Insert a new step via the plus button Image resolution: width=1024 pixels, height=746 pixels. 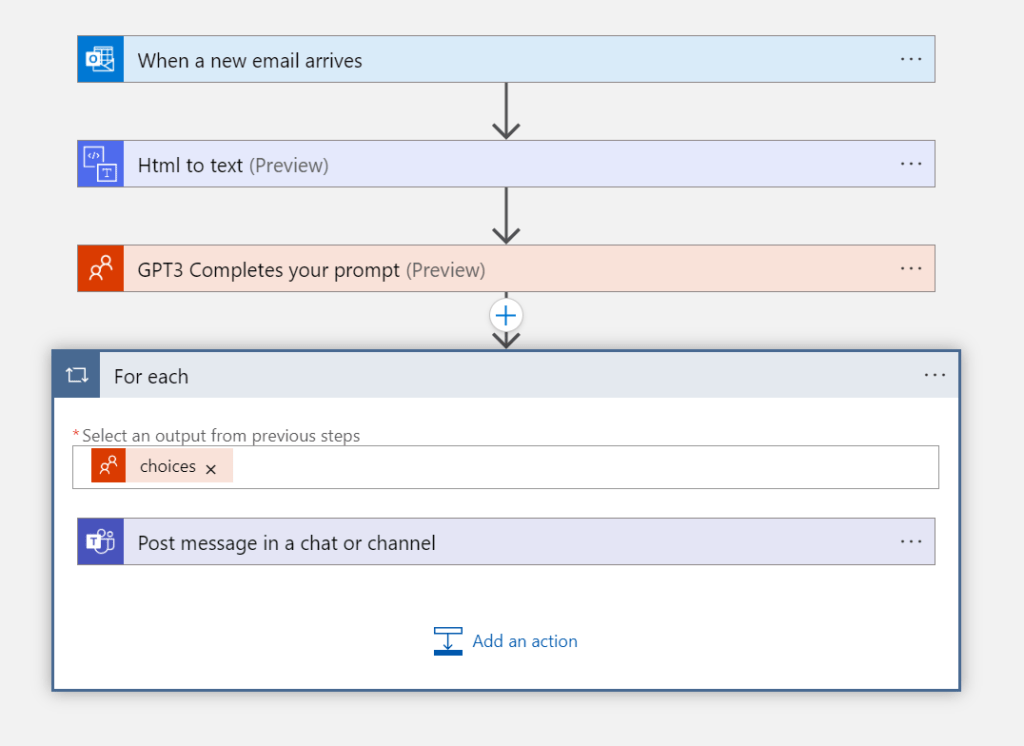tap(506, 316)
